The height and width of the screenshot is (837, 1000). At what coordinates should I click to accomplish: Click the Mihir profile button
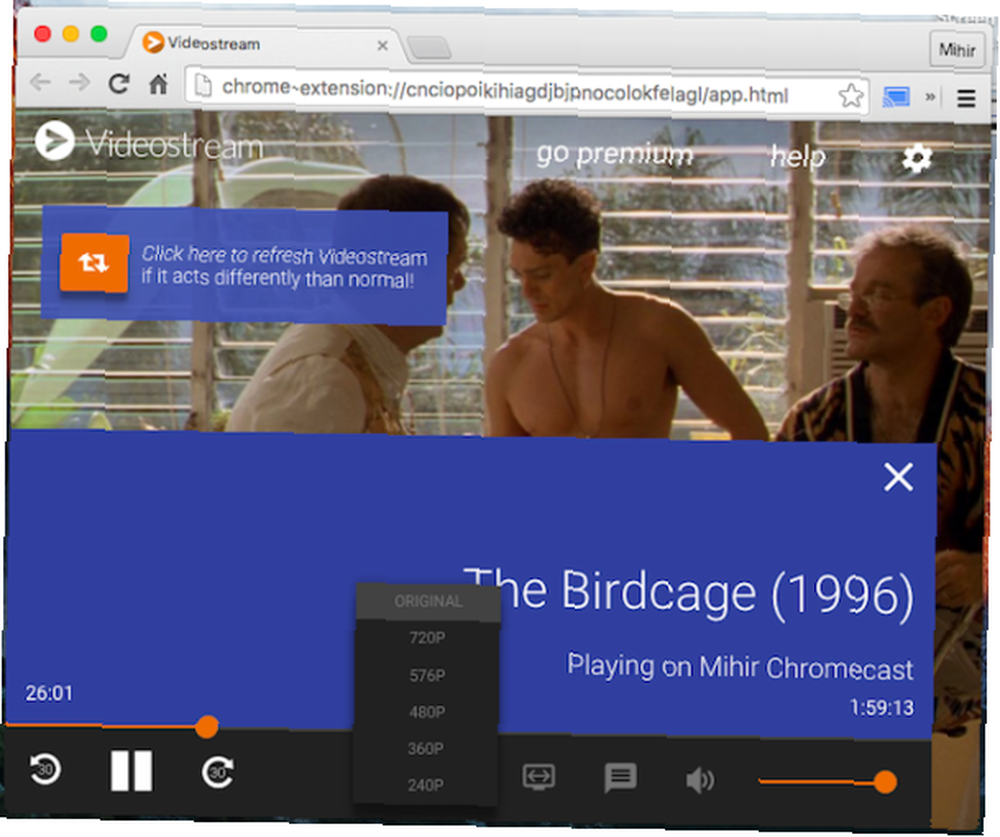(957, 50)
